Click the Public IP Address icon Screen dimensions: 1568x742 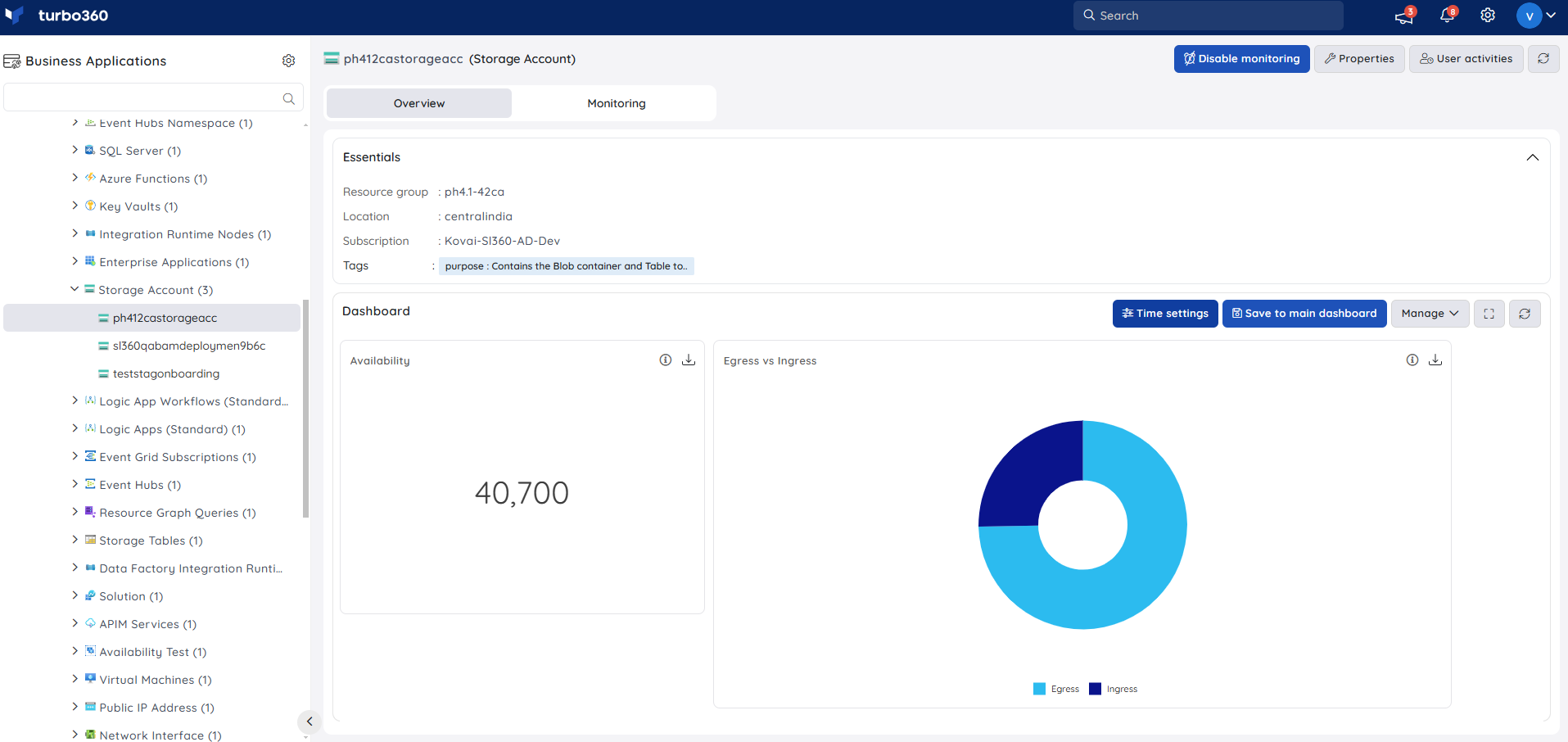90,707
